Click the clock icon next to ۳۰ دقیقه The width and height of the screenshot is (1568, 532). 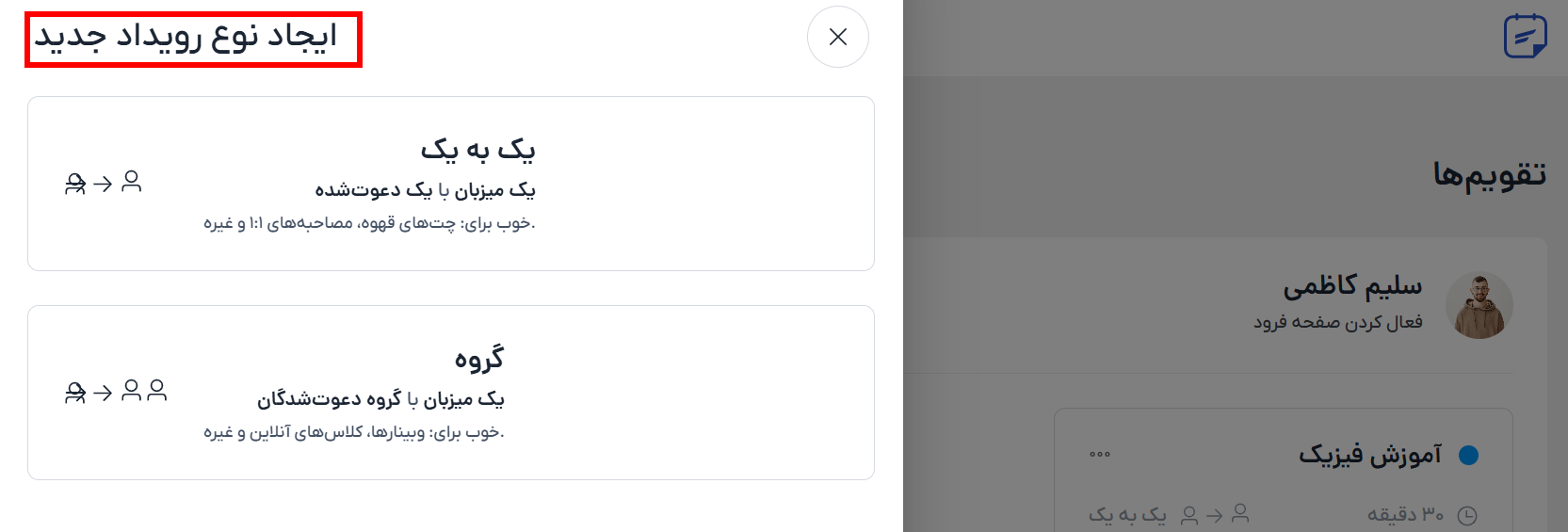click(x=1467, y=515)
